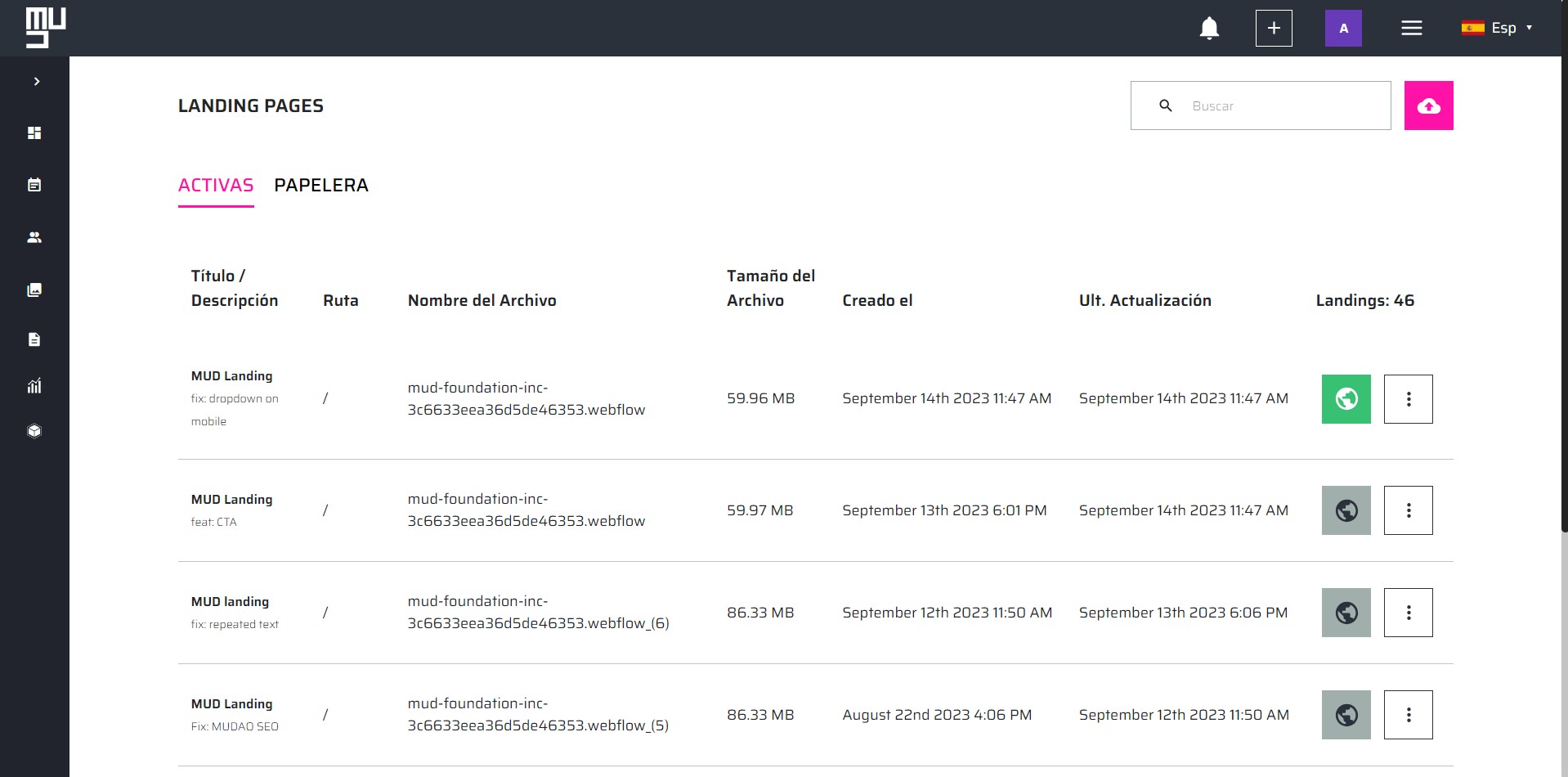The width and height of the screenshot is (1568, 777).
Task: Click description Fix: MUDAO SEO
Action: [x=235, y=726]
